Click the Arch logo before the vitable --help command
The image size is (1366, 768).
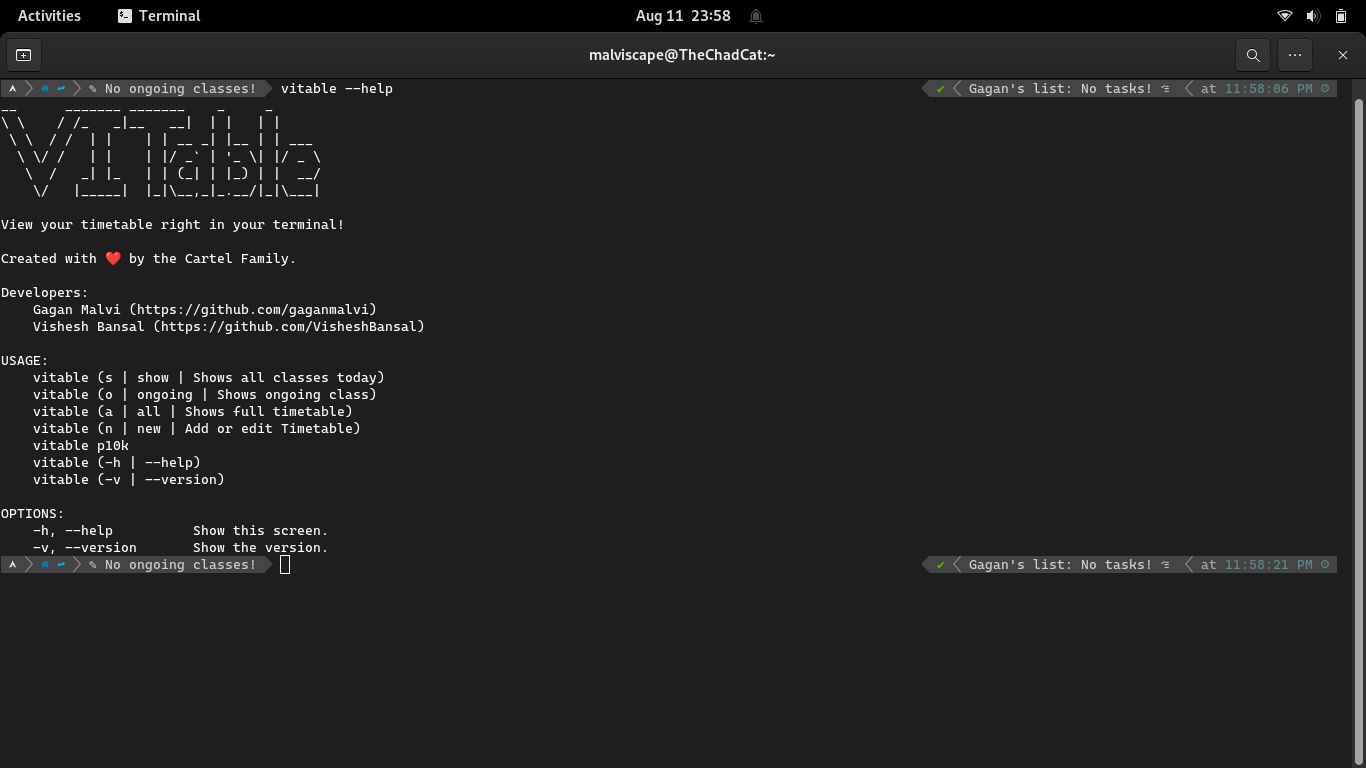[x=12, y=89]
